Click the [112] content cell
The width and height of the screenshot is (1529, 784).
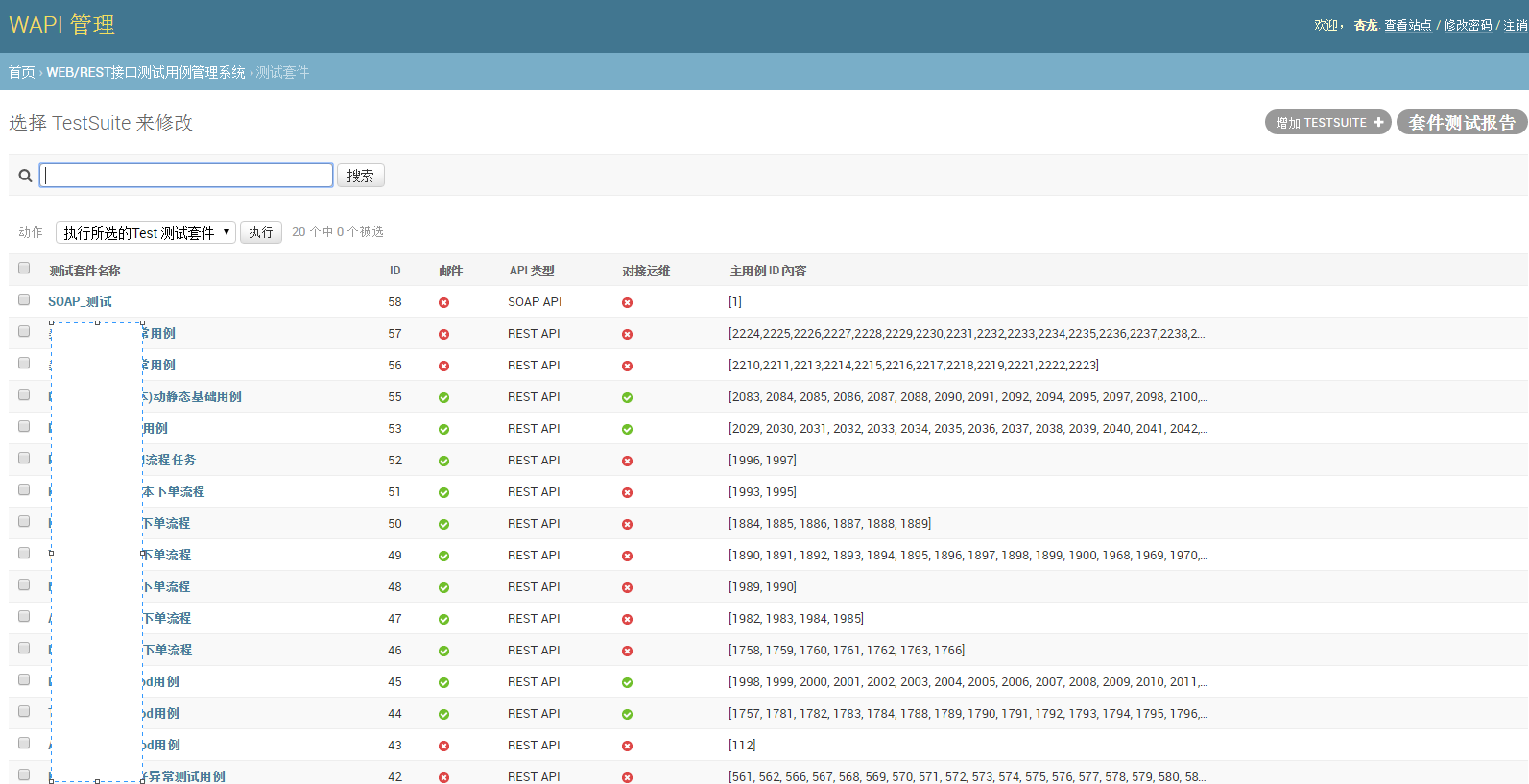[x=742, y=745]
